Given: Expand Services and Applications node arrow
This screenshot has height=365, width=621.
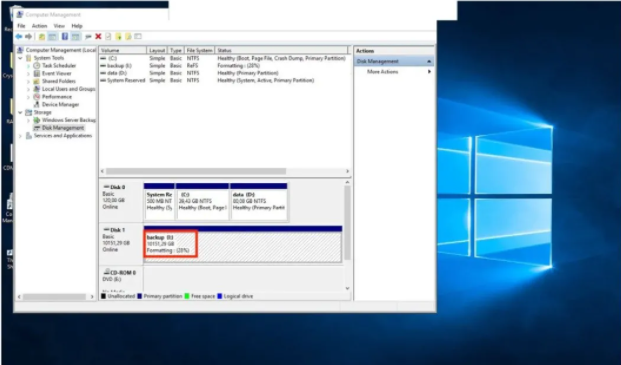Looking at the screenshot, I should pyautogui.click(x=21, y=136).
